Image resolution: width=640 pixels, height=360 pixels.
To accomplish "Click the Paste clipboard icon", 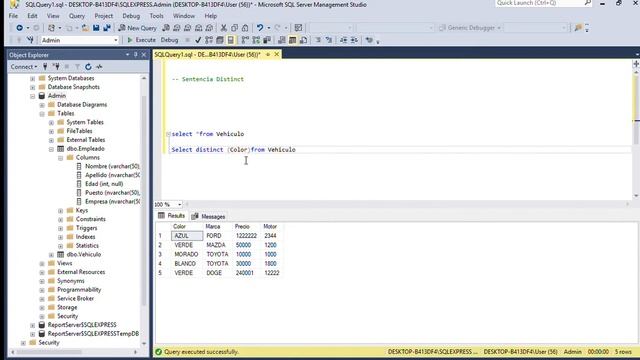I will tap(245, 28).
